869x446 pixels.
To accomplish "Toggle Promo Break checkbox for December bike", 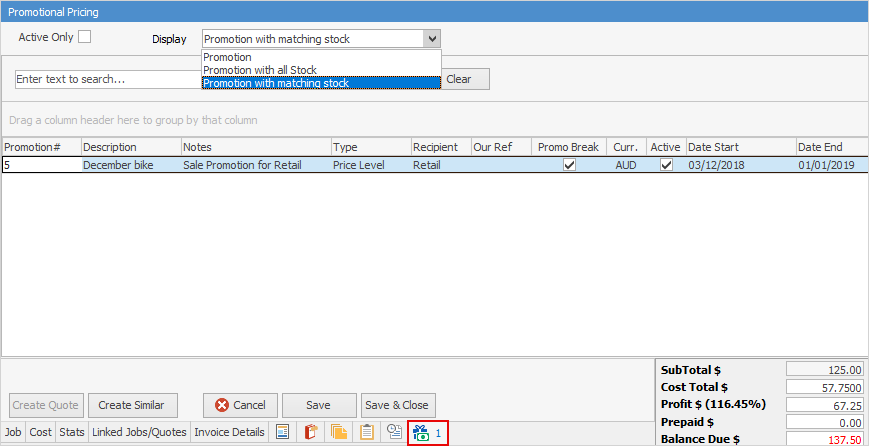I will 569,165.
